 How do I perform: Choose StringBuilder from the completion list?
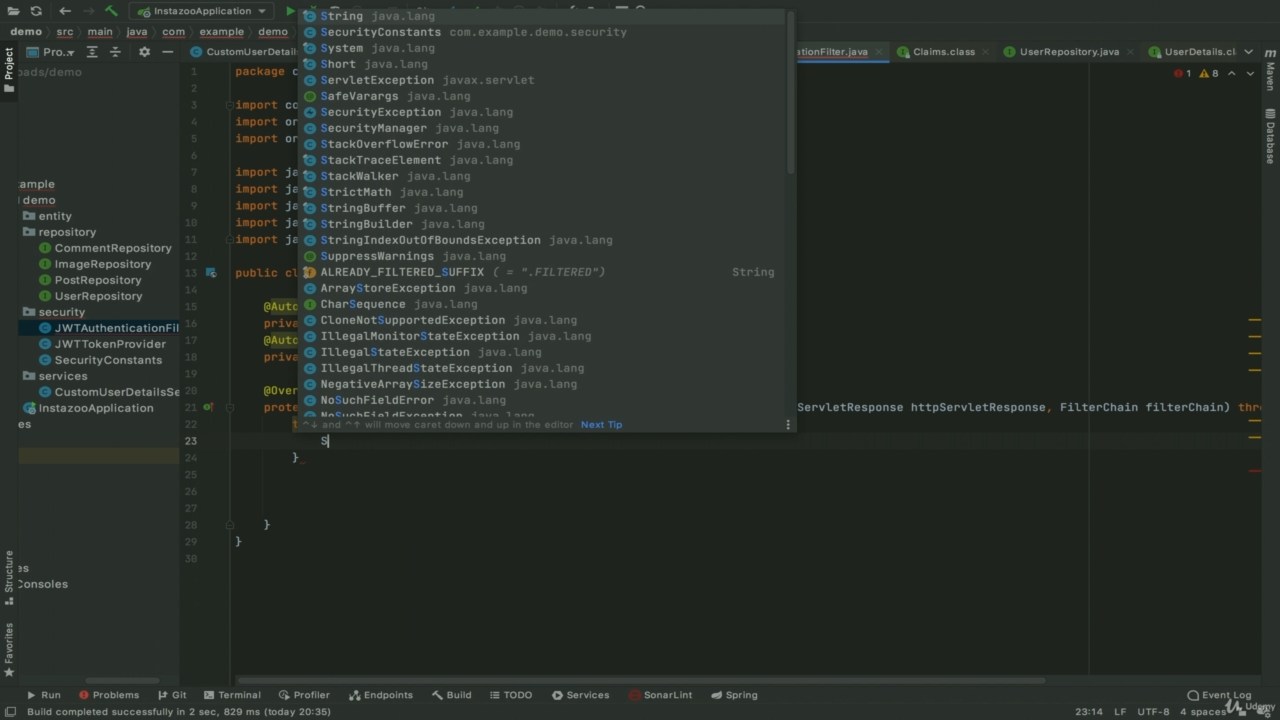pos(366,224)
